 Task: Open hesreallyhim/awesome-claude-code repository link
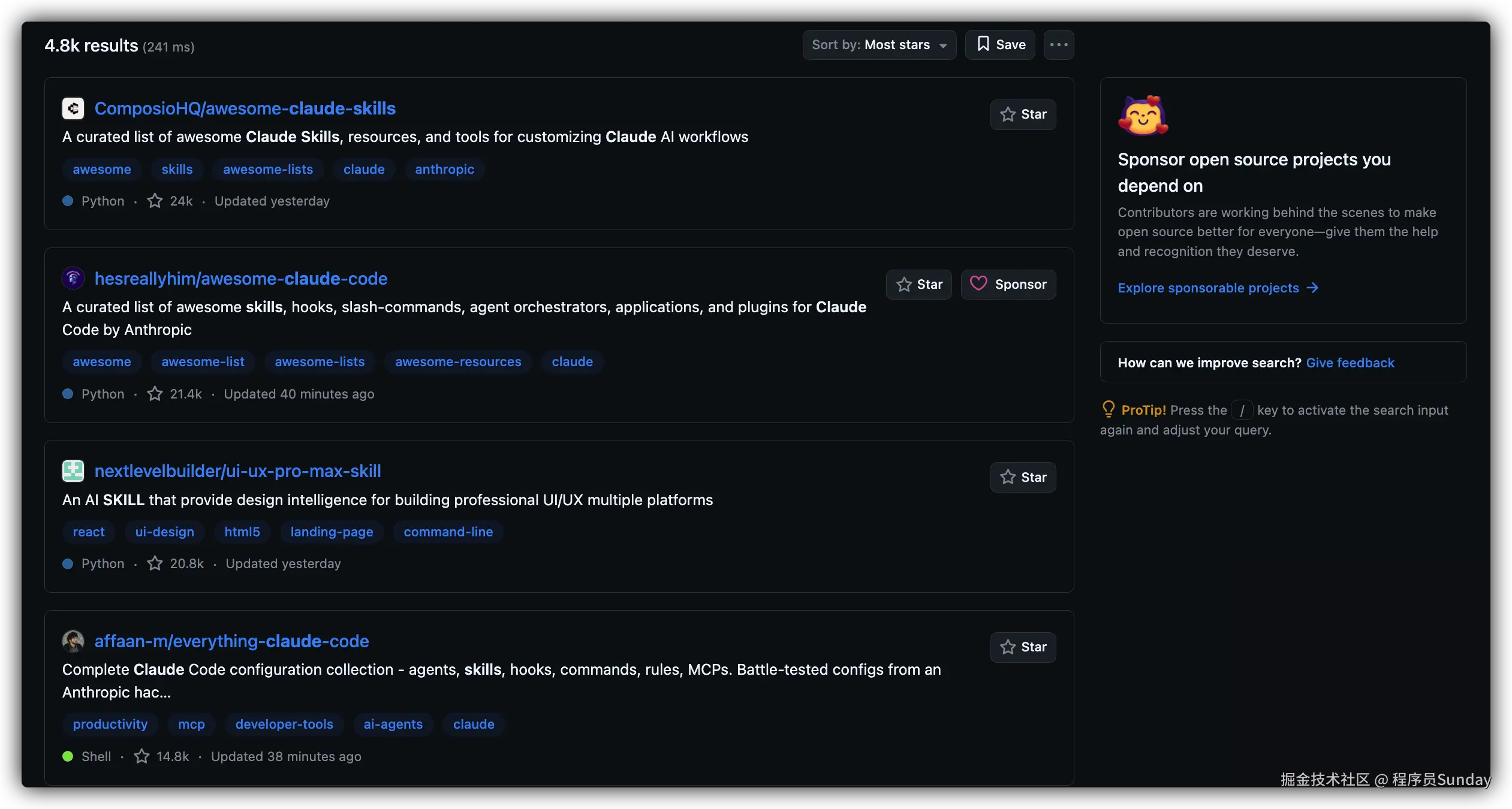click(x=241, y=279)
